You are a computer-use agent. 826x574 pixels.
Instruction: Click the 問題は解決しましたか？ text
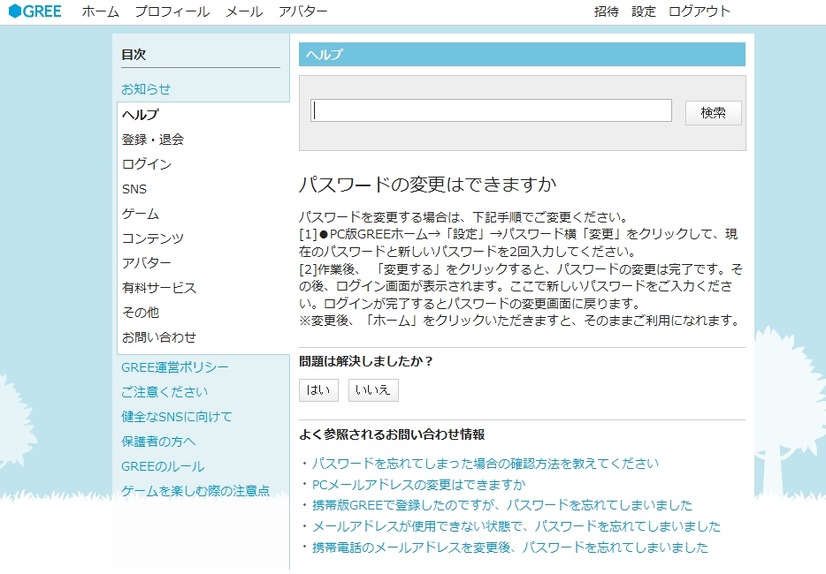click(x=366, y=361)
